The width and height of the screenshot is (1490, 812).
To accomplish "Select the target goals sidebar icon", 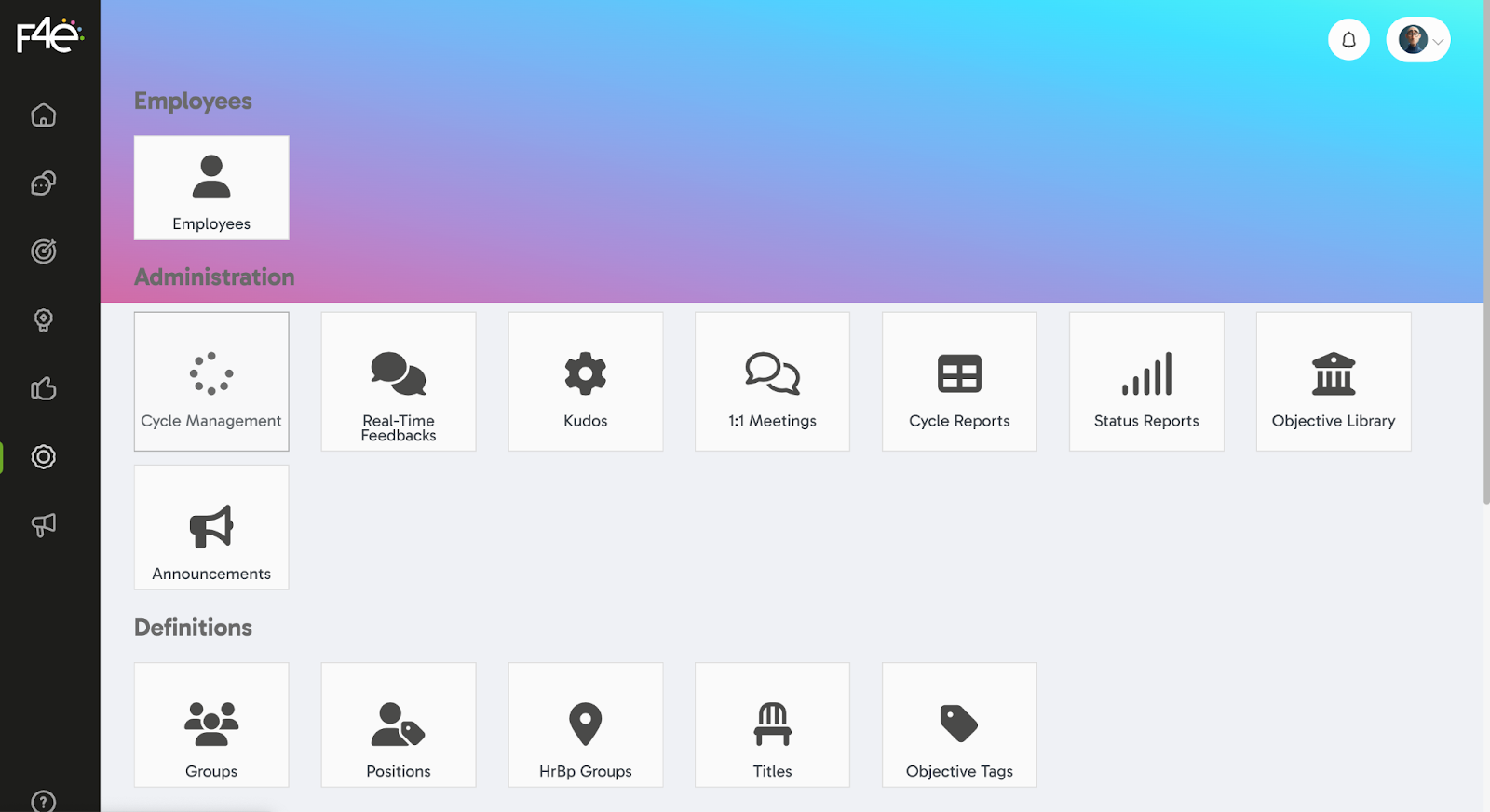I will click(44, 251).
